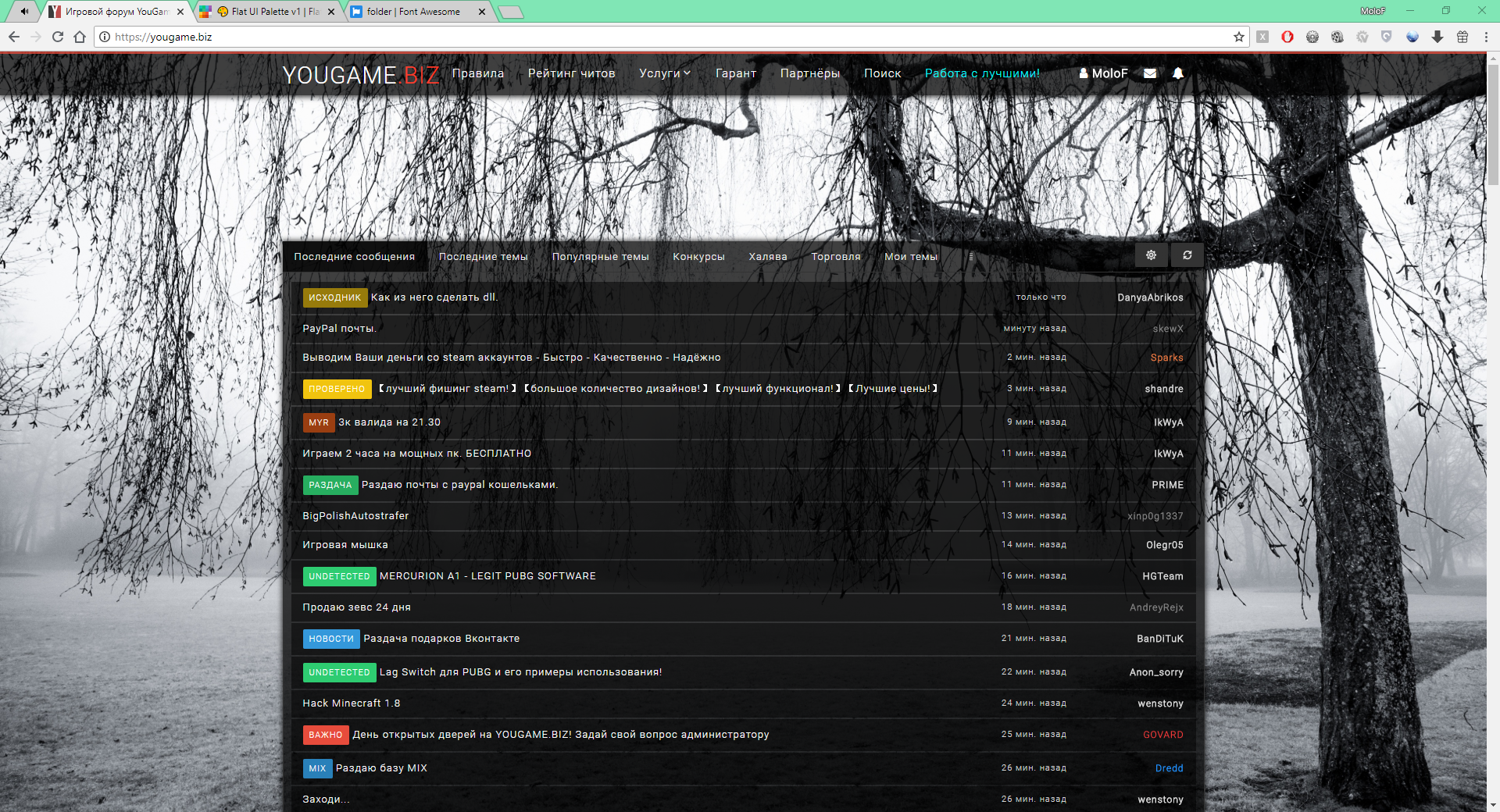
Task: Open the download arrow extension icon
Action: 1437,37
